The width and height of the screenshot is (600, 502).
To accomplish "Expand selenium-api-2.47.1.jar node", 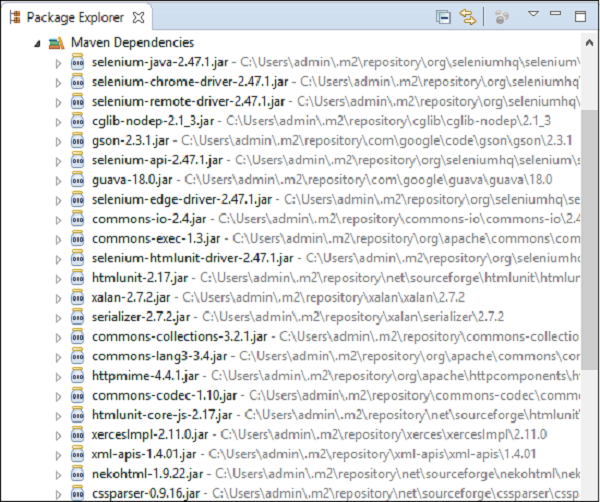I will coord(58,161).
